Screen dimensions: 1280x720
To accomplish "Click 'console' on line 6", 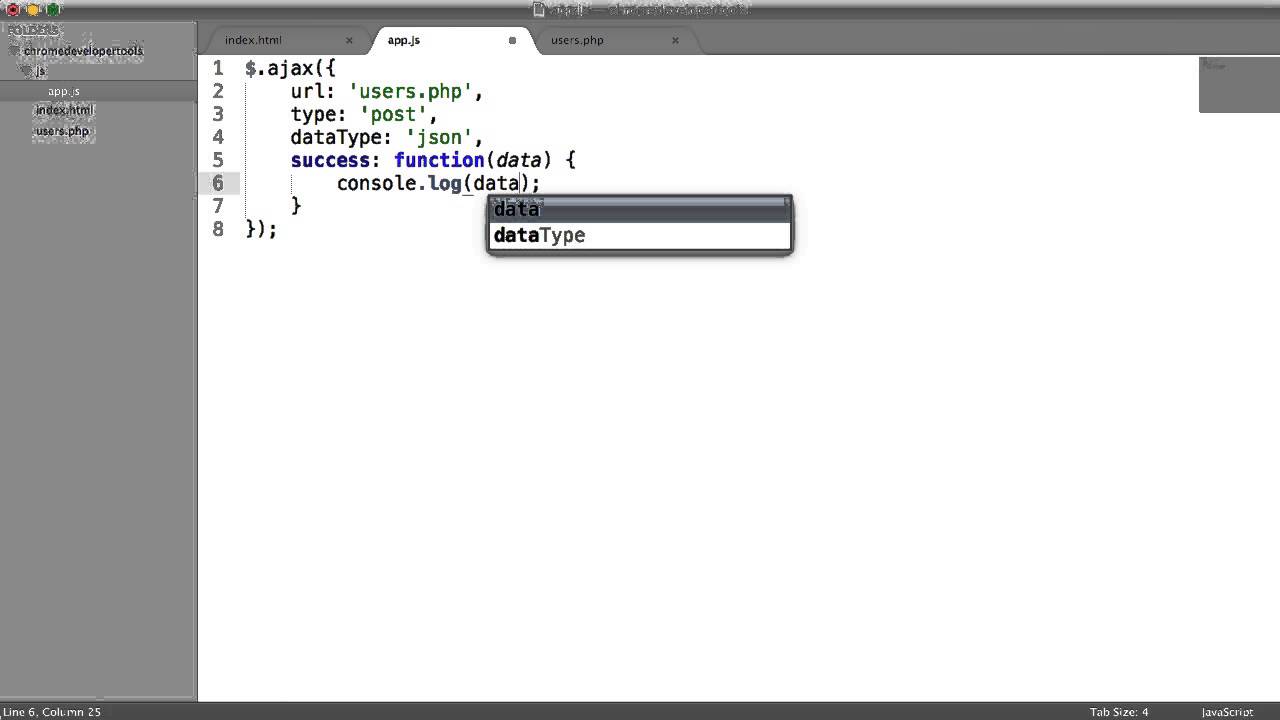I will pos(376,183).
